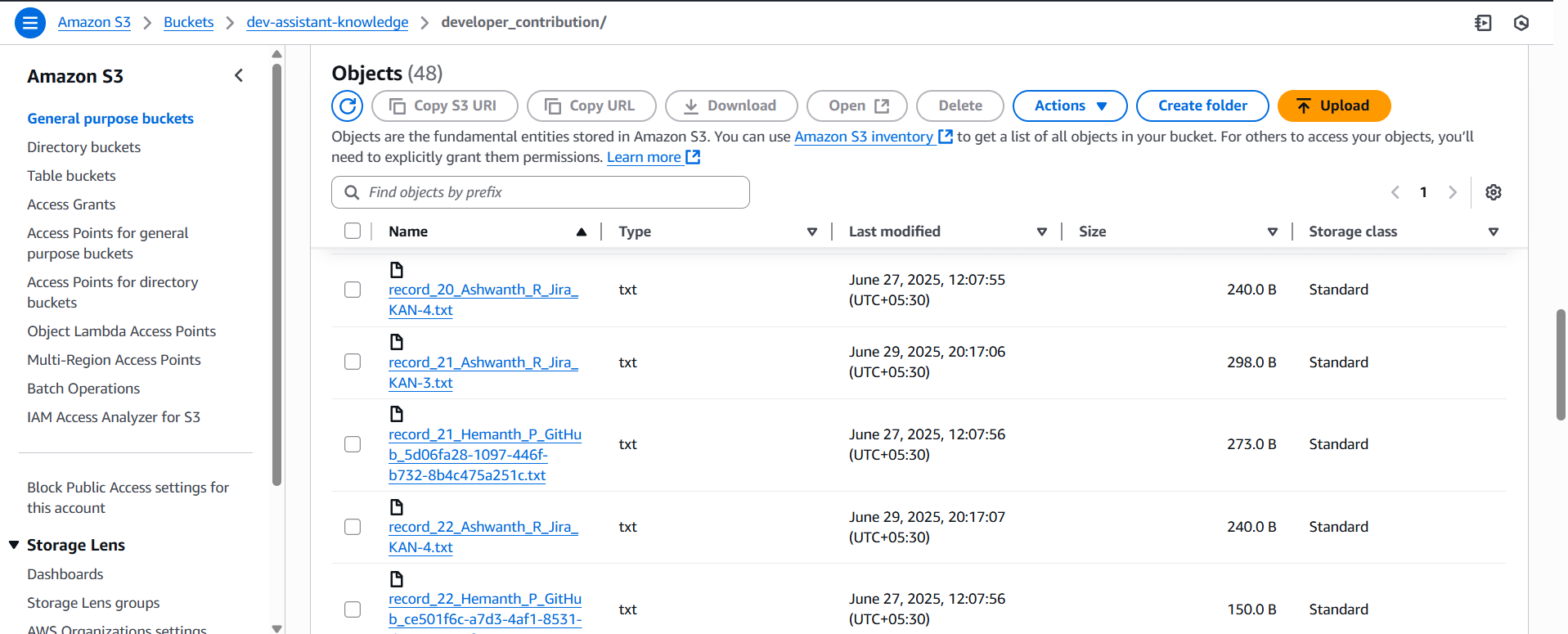Check record_21_Ashwanth_R_Jira_KAN-3.txt row checkbox
The image size is (1568, 634).
click(353, 362)
